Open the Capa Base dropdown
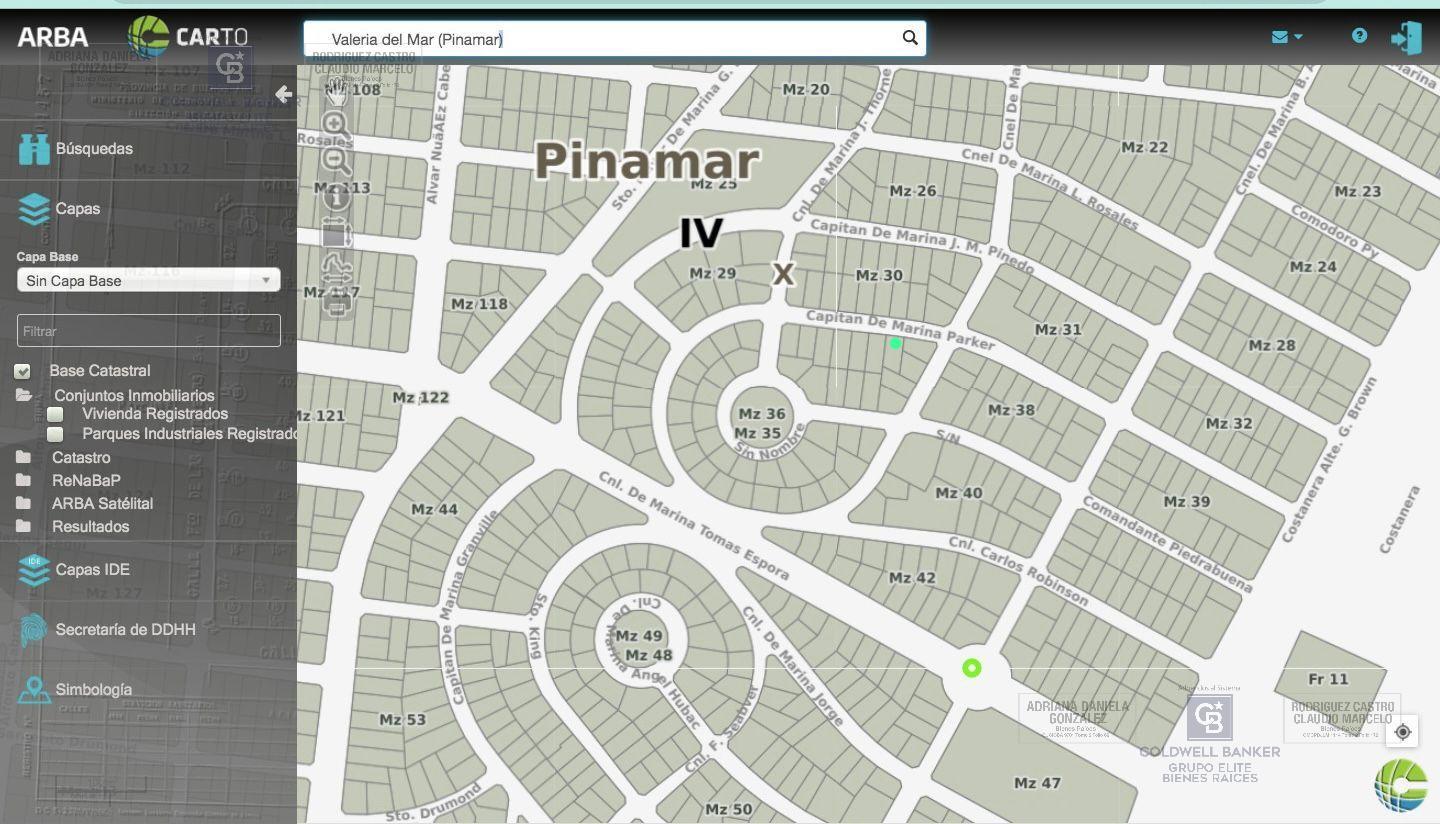1440x824 pixels. (x=148, y=280)
